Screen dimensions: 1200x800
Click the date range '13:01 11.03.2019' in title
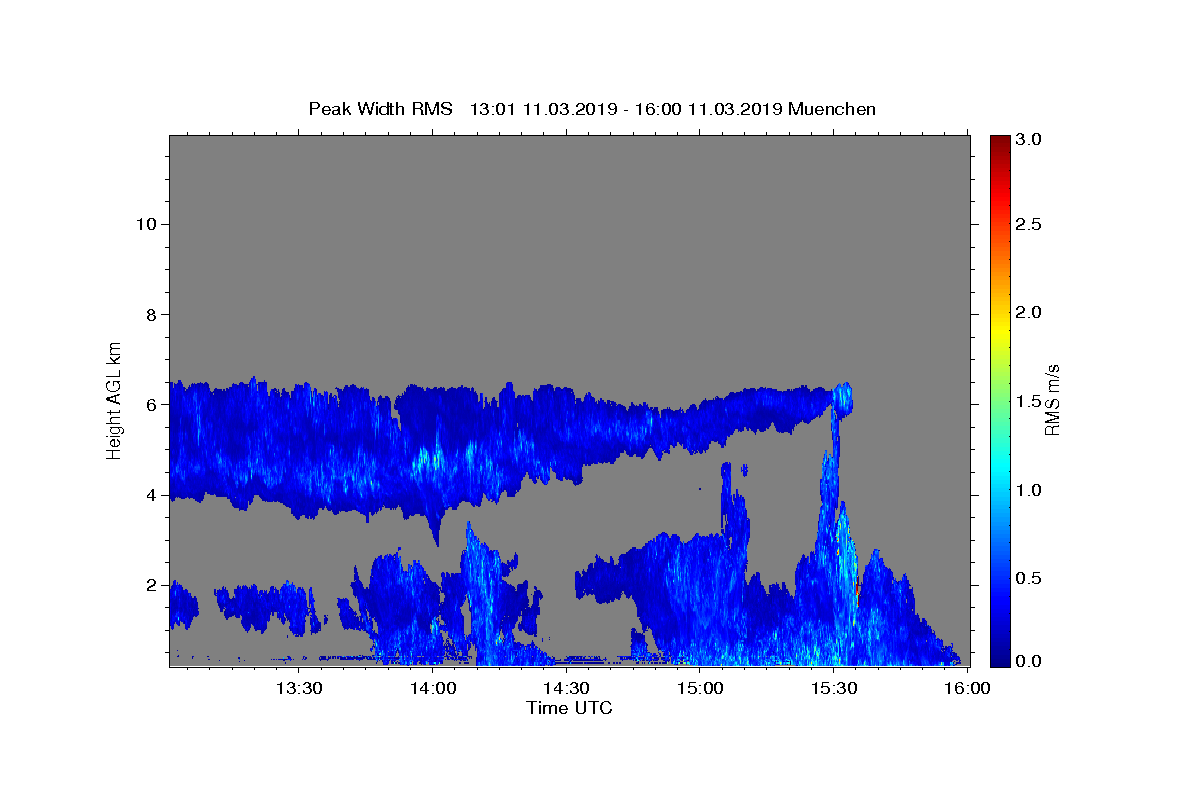coord(546,109)
